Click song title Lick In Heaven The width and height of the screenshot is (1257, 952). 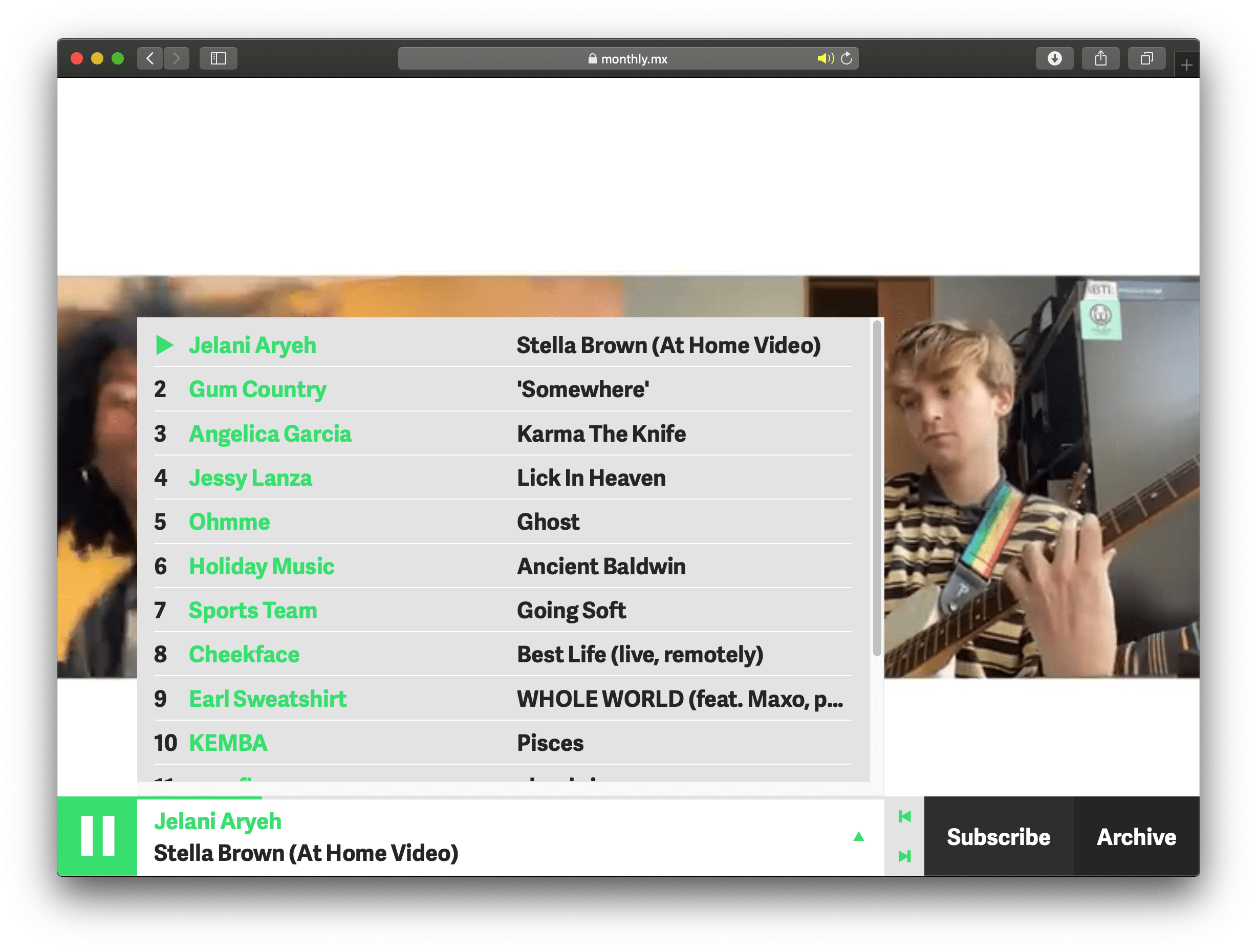click(x=591, y=478)
